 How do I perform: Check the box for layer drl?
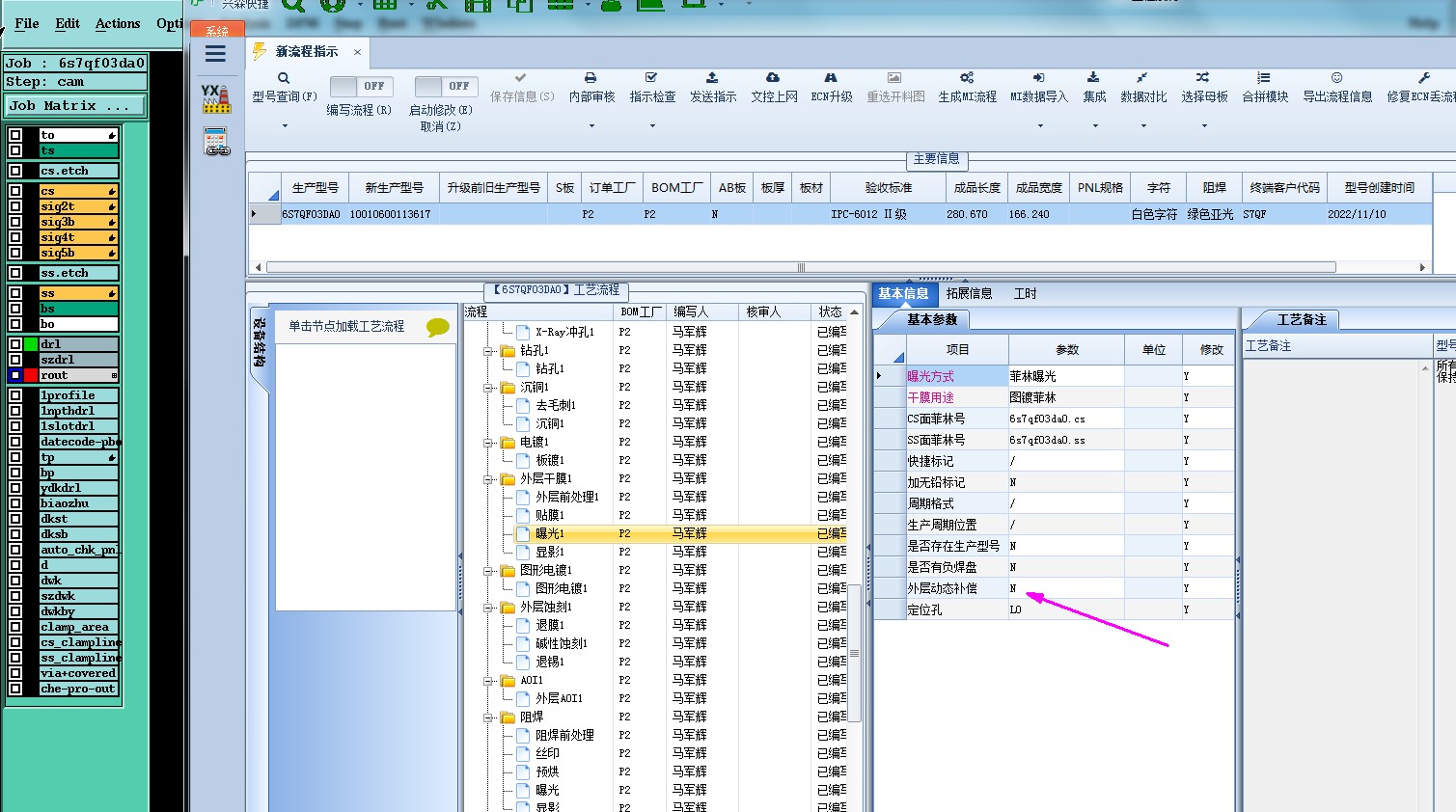coord(15,344)
